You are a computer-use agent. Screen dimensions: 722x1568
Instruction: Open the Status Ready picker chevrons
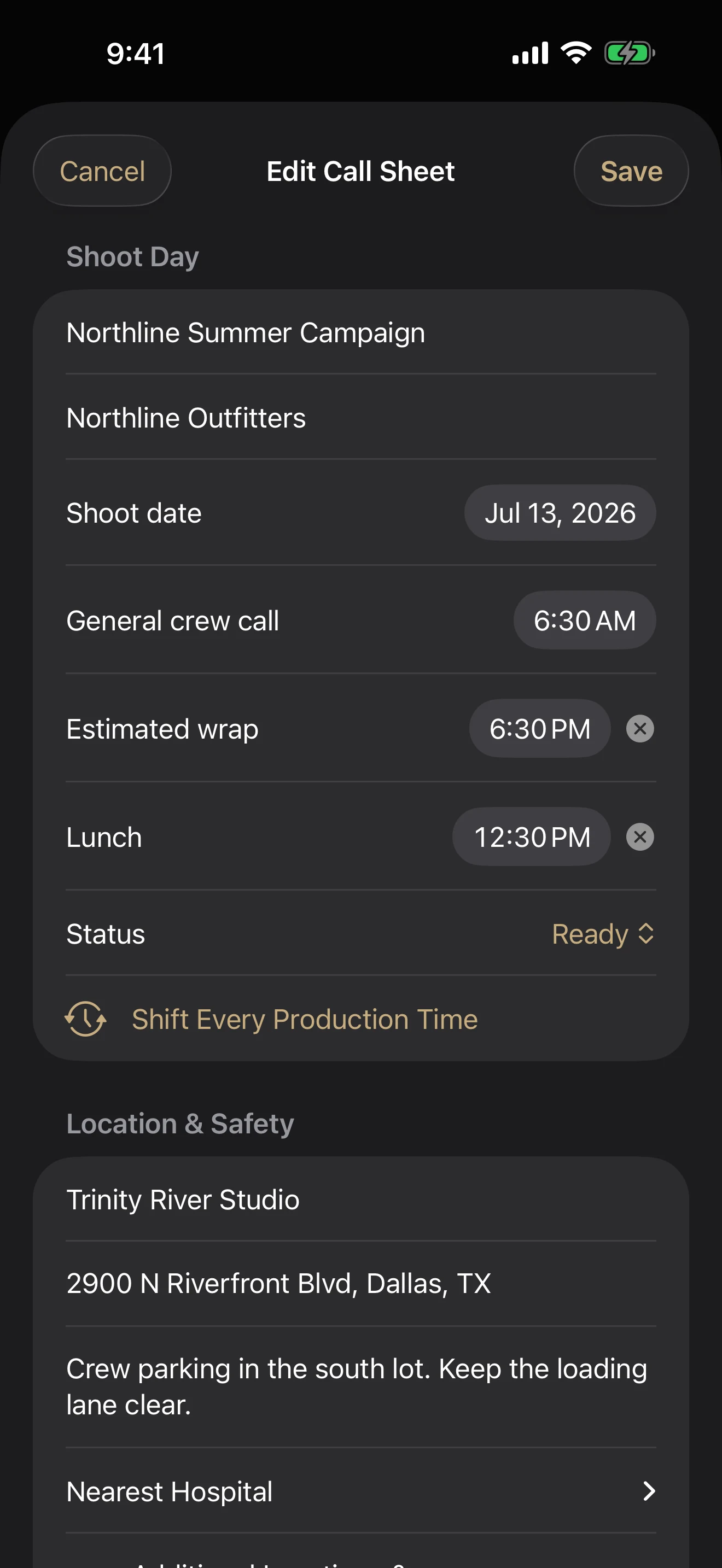pos(646,934)
